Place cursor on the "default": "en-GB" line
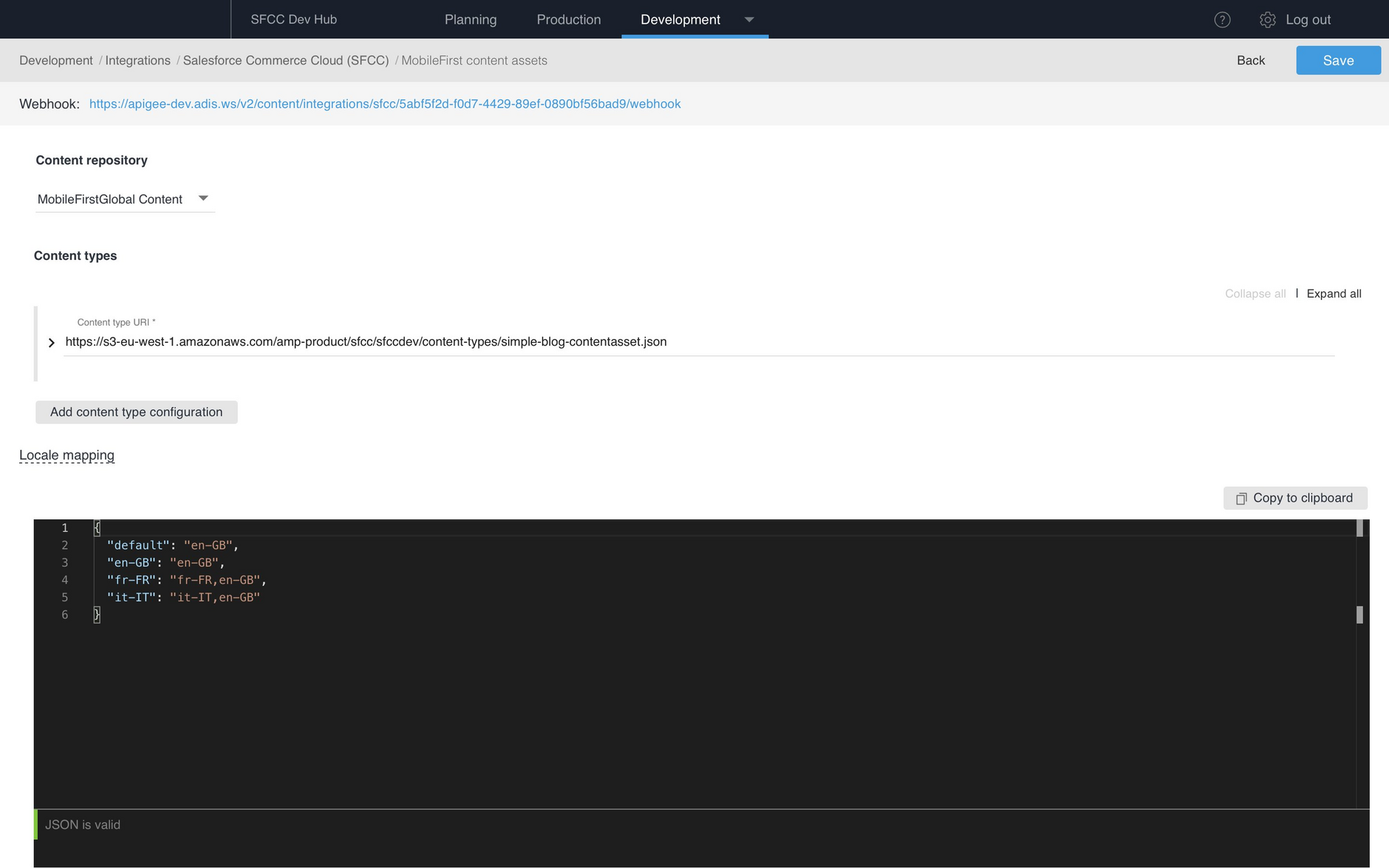 [x=173, y=545]
